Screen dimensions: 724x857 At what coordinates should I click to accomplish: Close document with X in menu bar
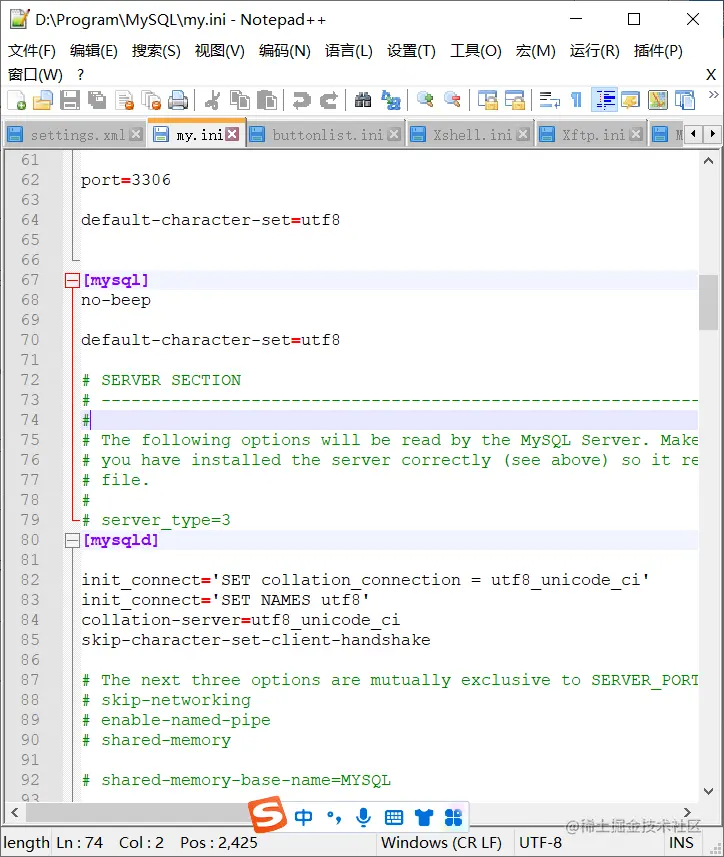click(x=711, y=75)
